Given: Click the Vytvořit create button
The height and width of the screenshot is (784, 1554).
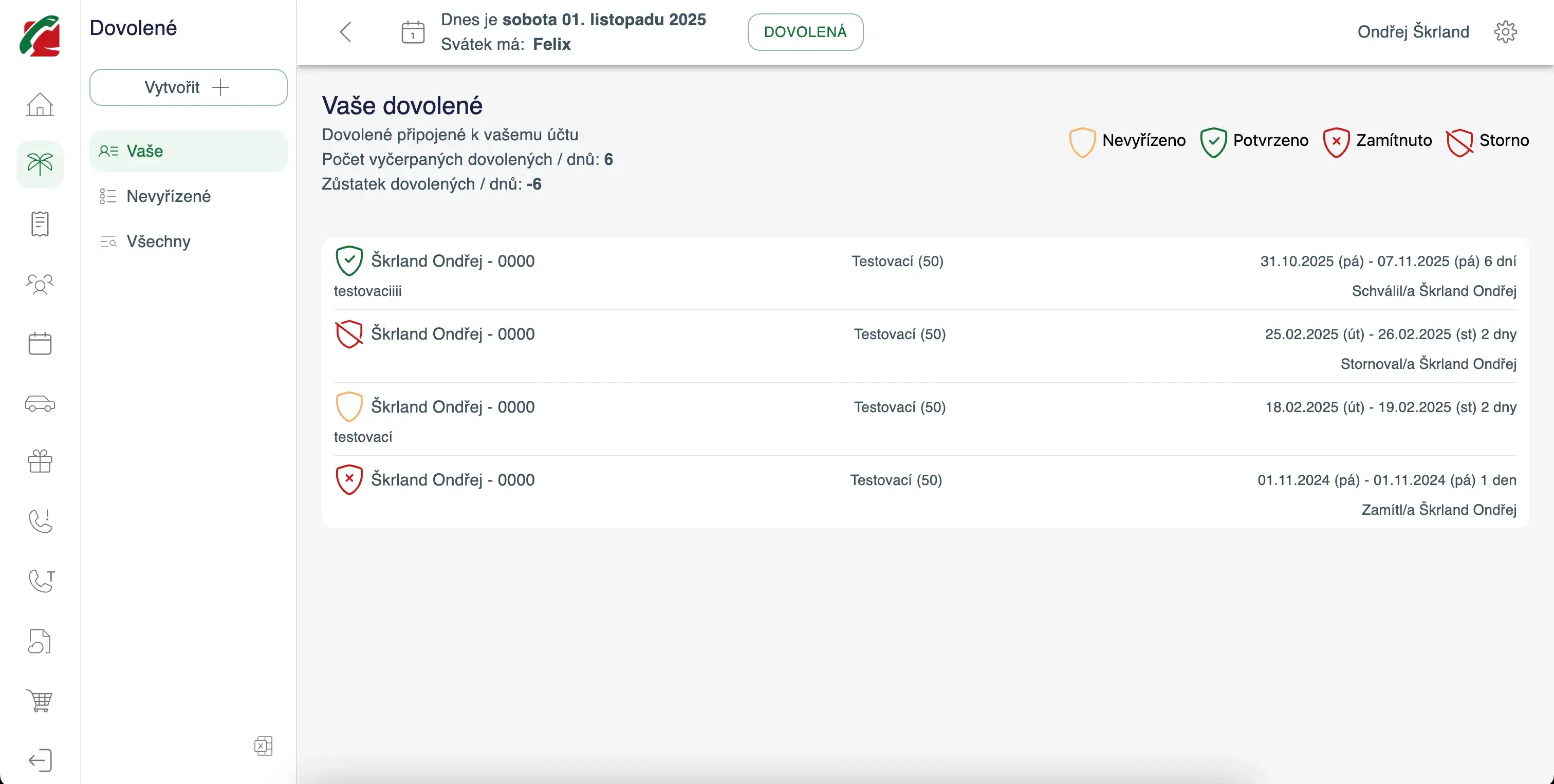Looking at the screenshot, I should [188, 87].
